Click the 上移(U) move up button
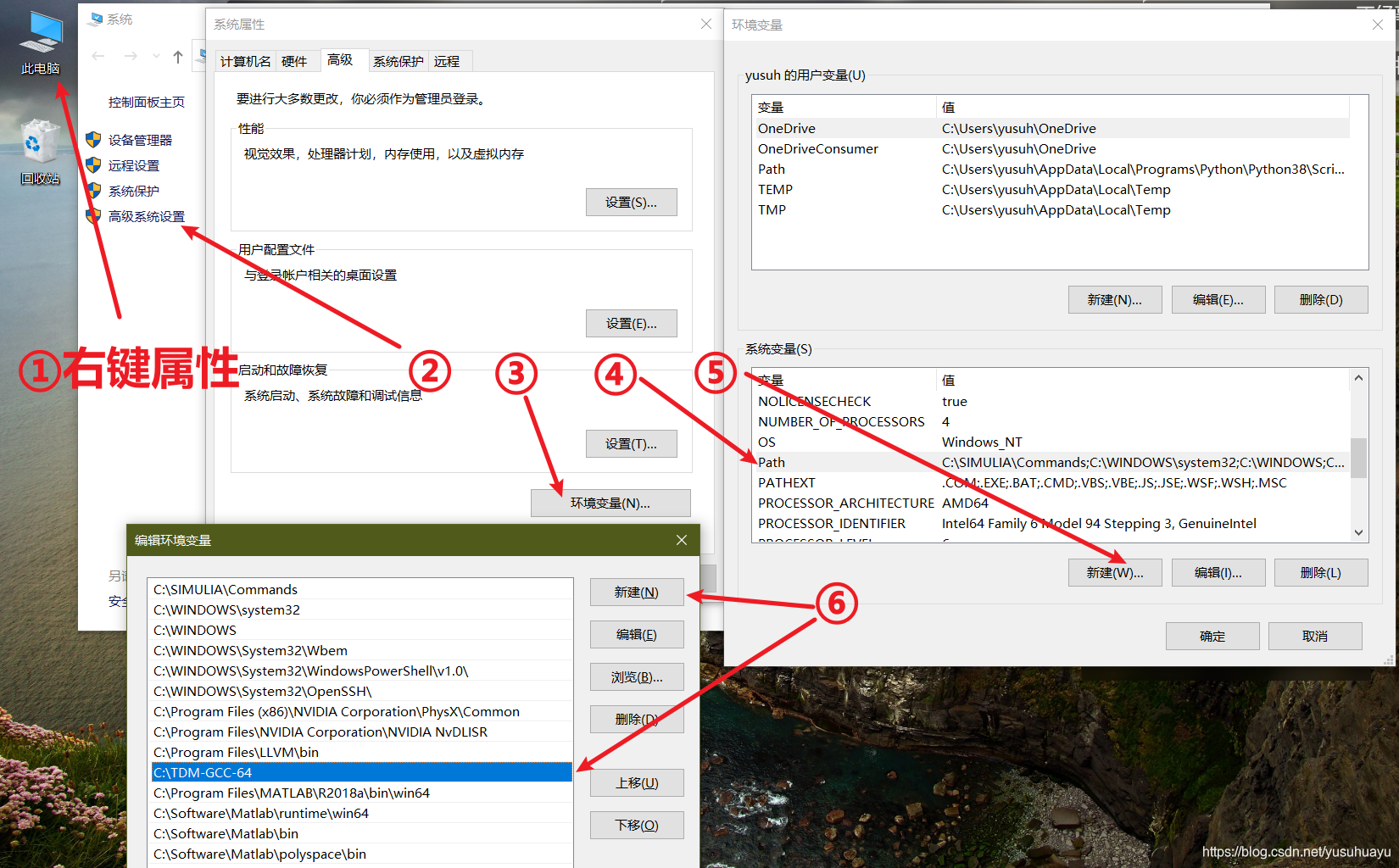The image size is (1399, 868). pyautogui.click(x=636, y=783)
